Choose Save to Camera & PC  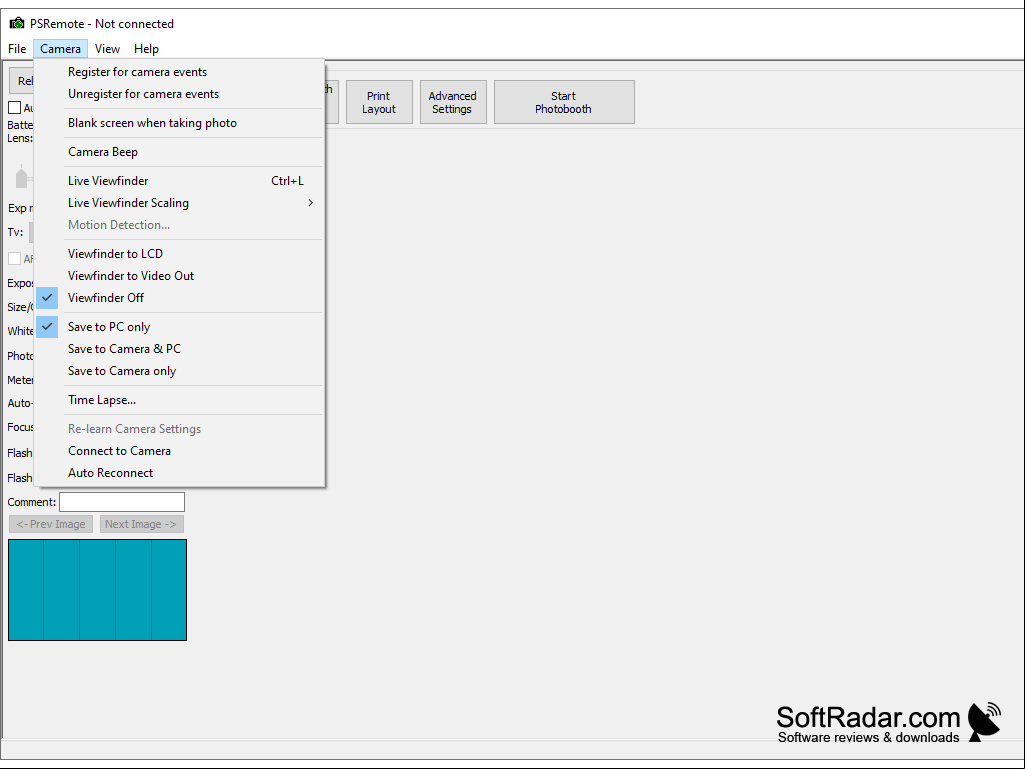[x=180, y=349]
